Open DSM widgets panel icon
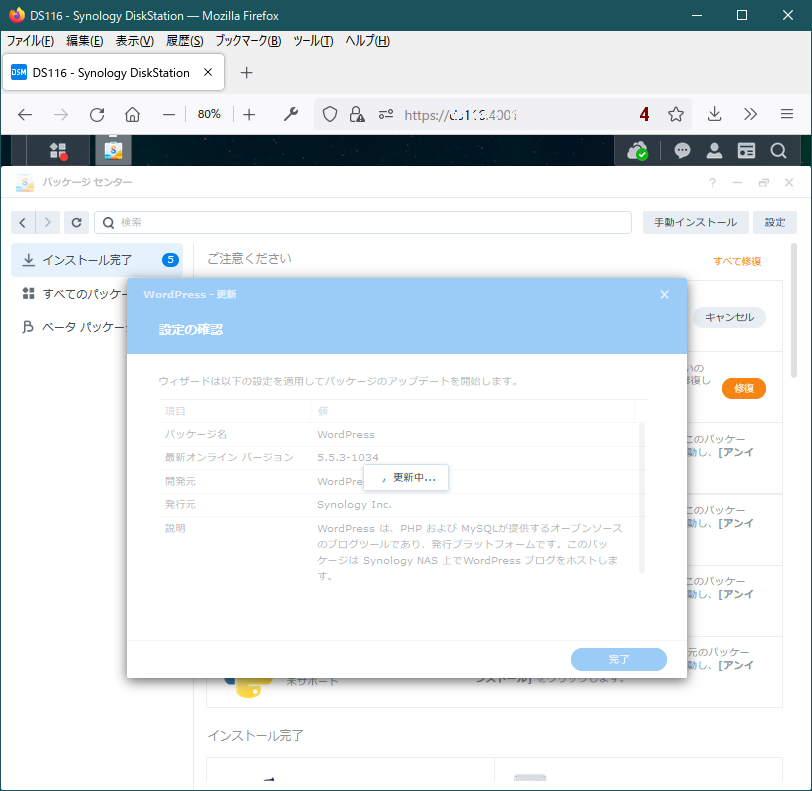812x791 pixels. (x=746, y=151)
